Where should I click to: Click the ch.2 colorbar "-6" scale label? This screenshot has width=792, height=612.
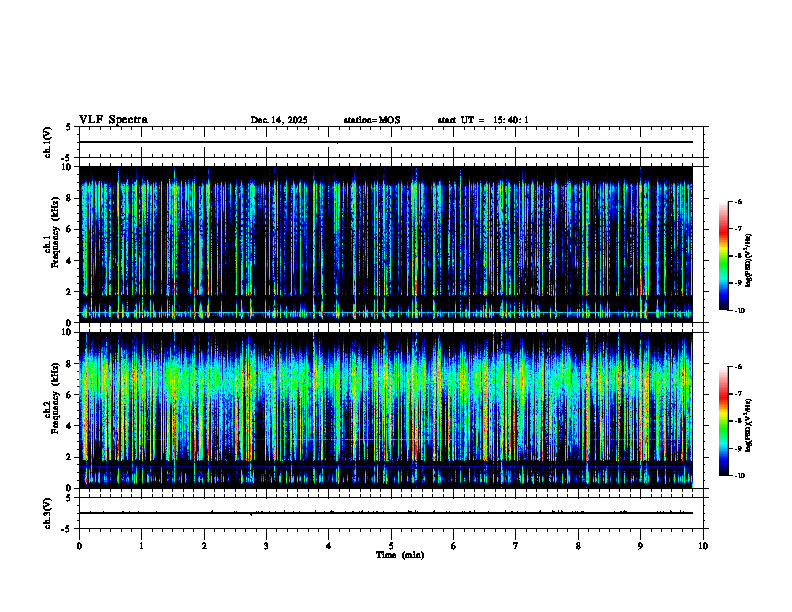(738, 367)
